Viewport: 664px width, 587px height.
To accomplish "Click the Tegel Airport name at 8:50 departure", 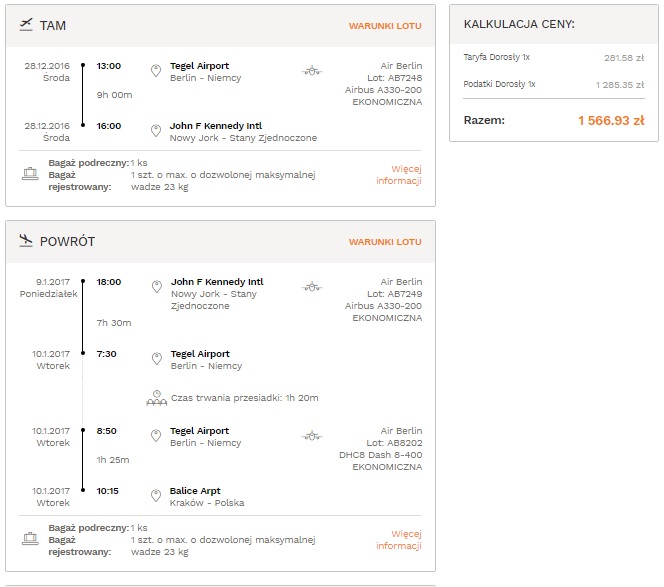I will pyautogui.click(x=199, y=431).
